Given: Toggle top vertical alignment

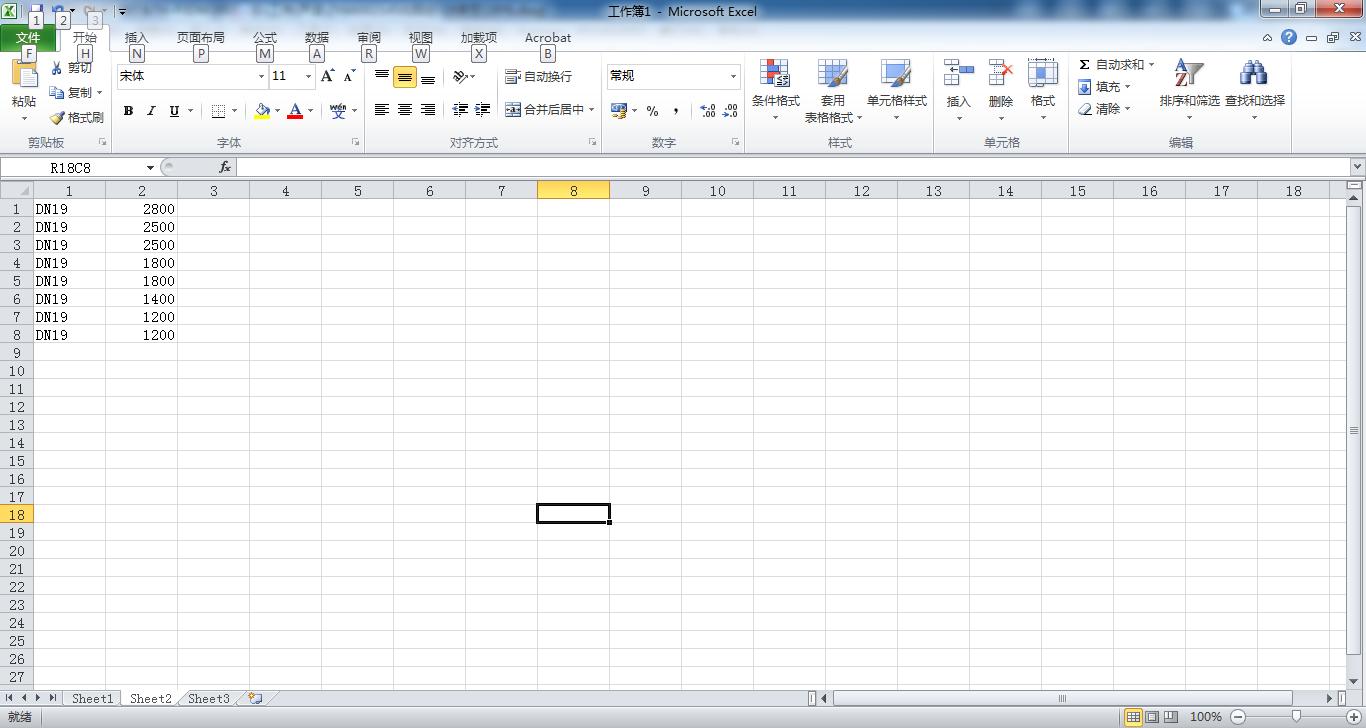Looking at the screenshot, I should point(382,76).
